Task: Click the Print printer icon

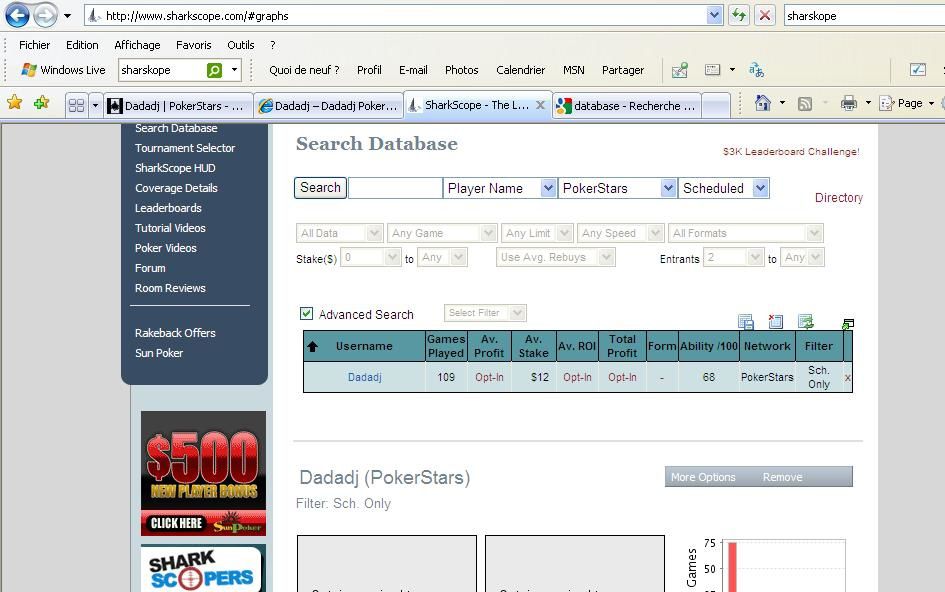Action: click(849, 103)
